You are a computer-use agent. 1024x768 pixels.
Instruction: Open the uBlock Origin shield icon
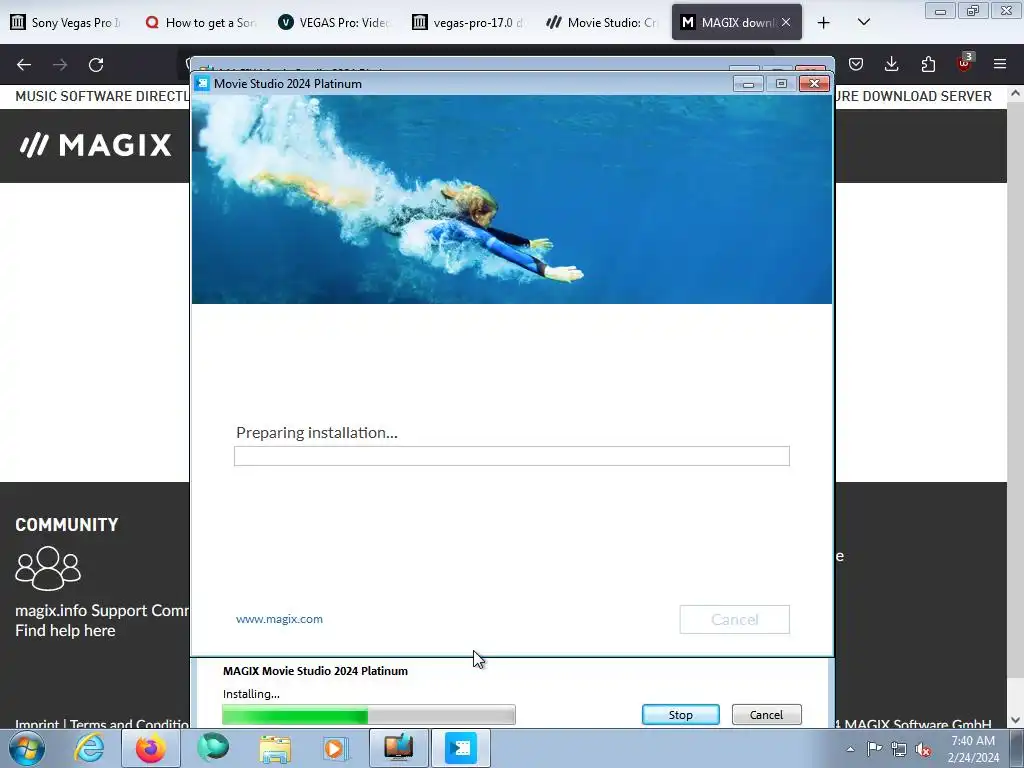965,63
